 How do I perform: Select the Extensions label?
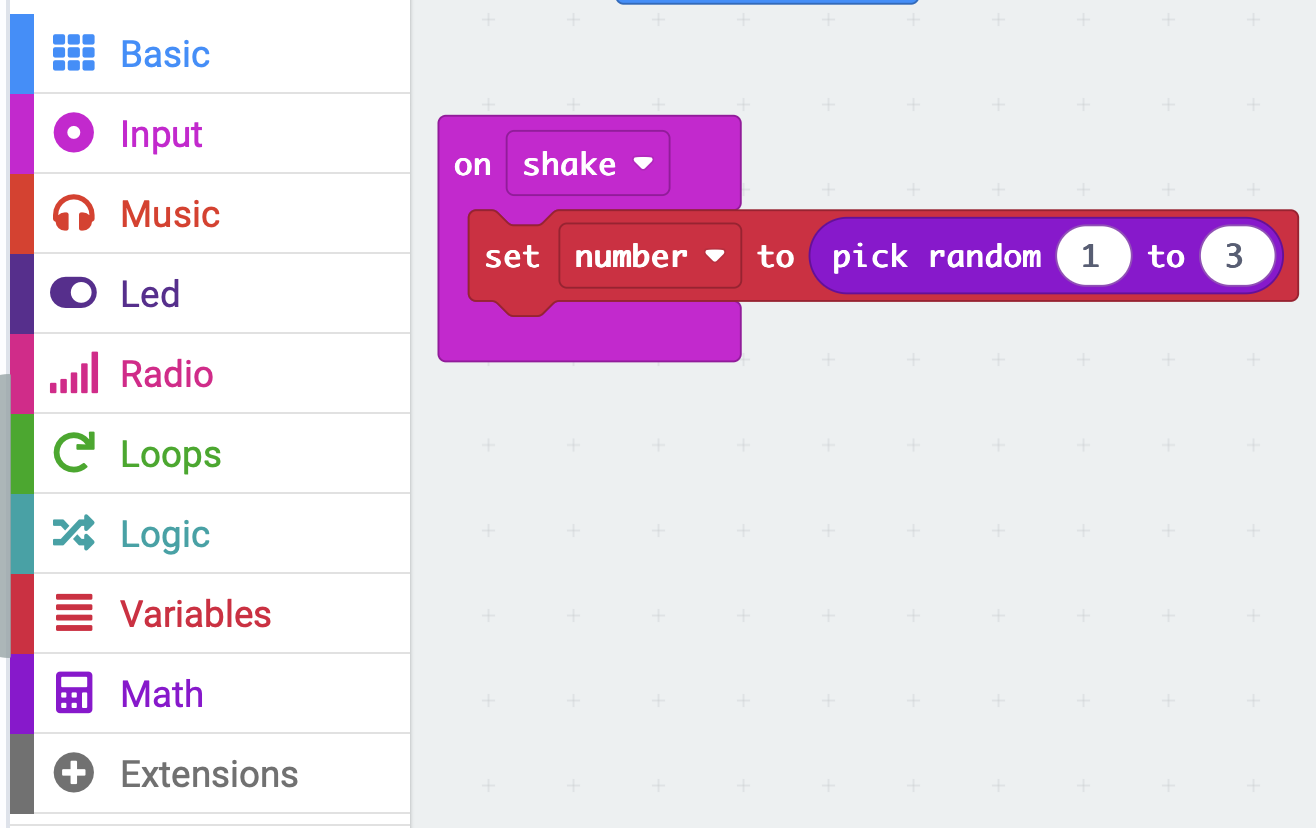209,774
